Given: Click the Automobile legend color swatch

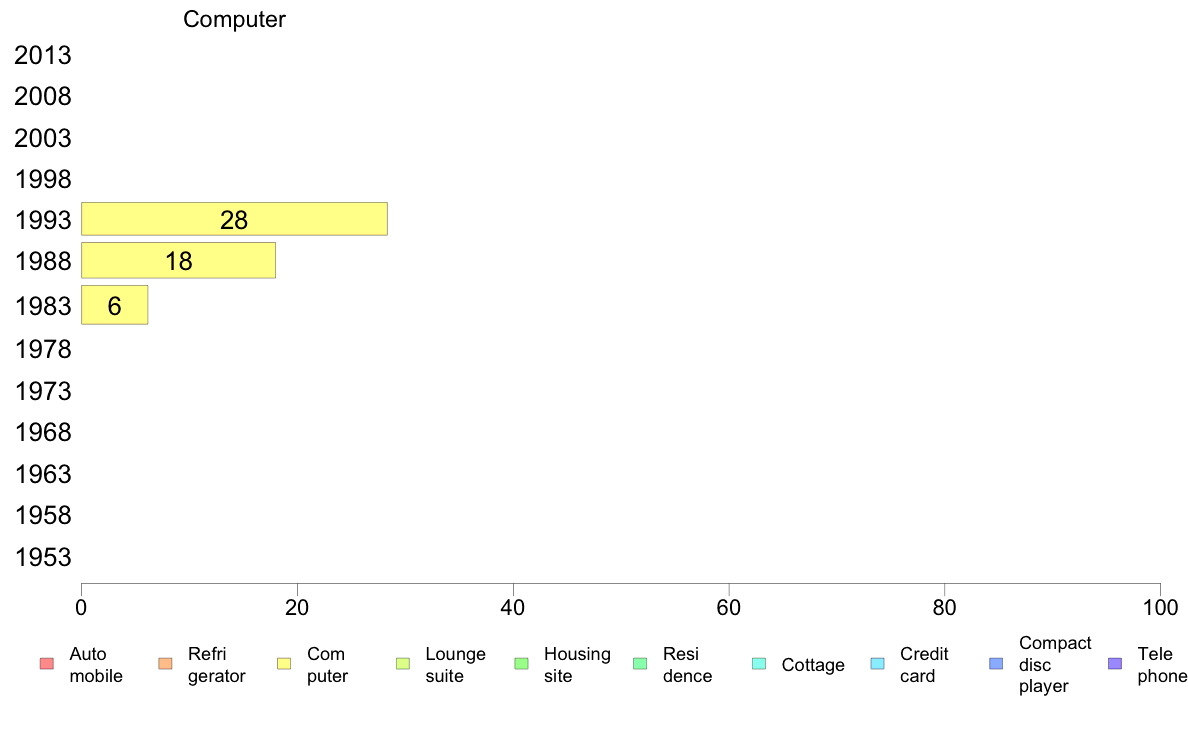Looking at the screenshot, I should (46, 664).
